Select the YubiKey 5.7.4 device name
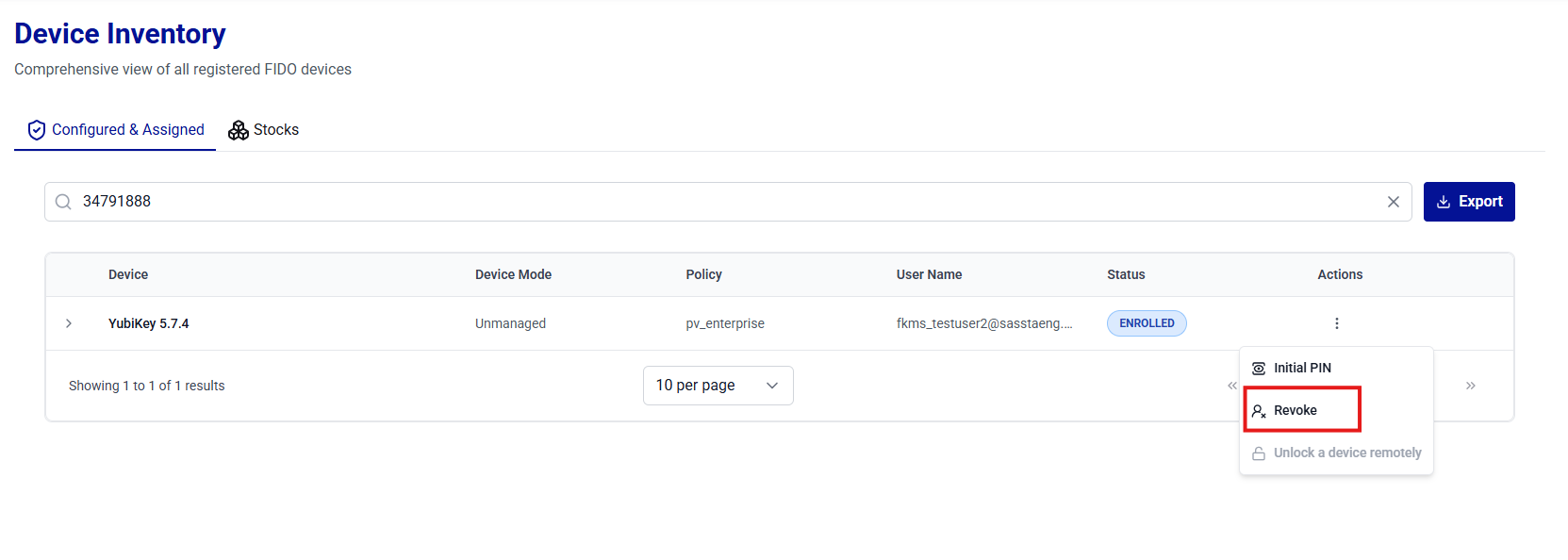 (x=149, y=323)
